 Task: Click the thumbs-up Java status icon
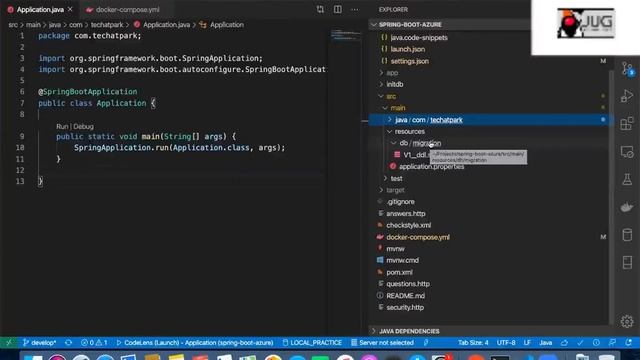coord(564,342)
